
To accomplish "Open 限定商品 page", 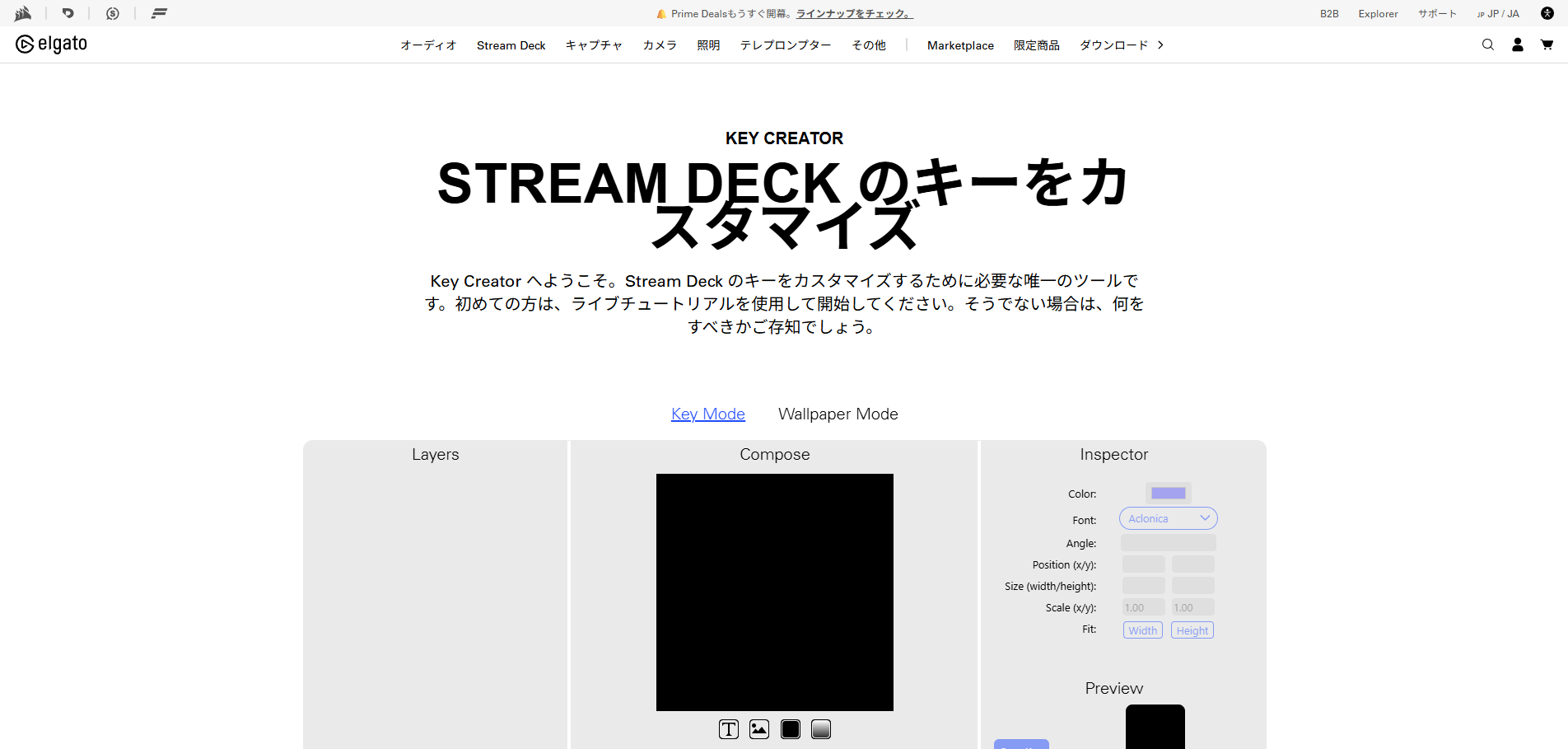I will [1037, 45].
